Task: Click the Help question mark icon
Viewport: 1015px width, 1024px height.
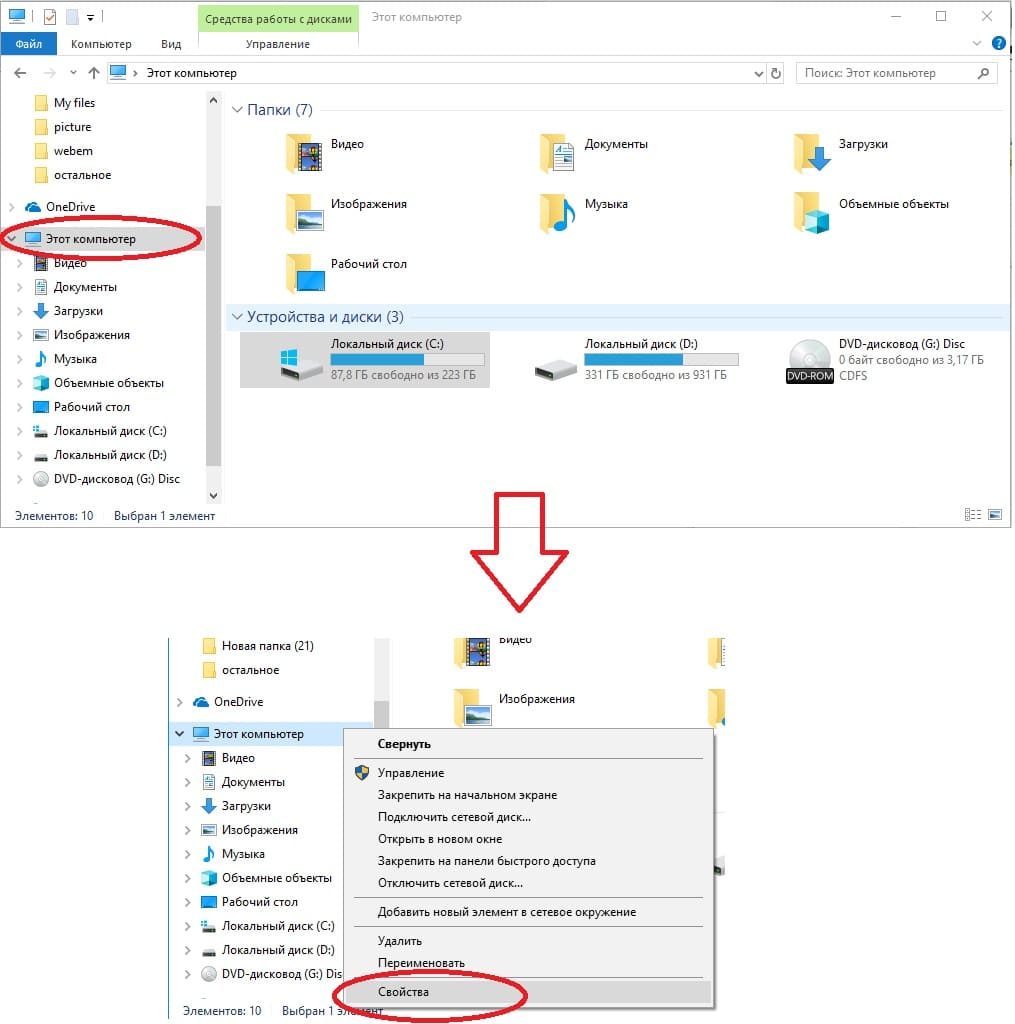Action: pos(998,44)
